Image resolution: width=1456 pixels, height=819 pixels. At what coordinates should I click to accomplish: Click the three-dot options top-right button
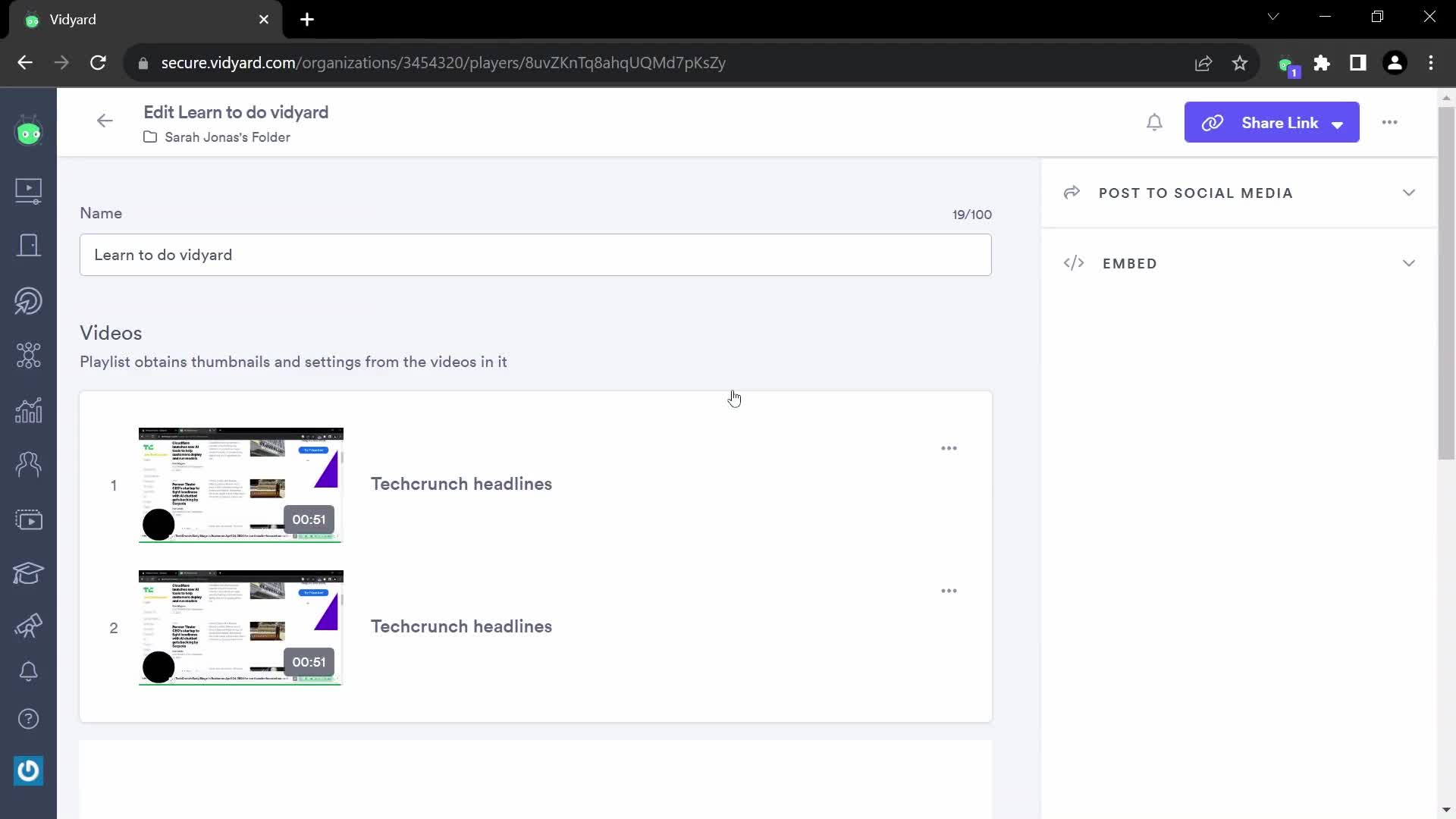pyautogui.click(x=1389, y=122)
